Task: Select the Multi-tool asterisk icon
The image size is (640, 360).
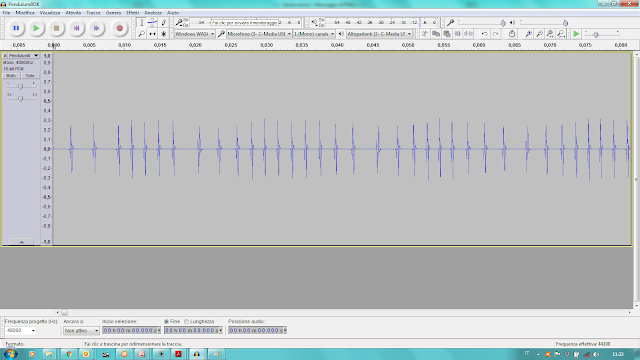Action: tap(163, 34)
